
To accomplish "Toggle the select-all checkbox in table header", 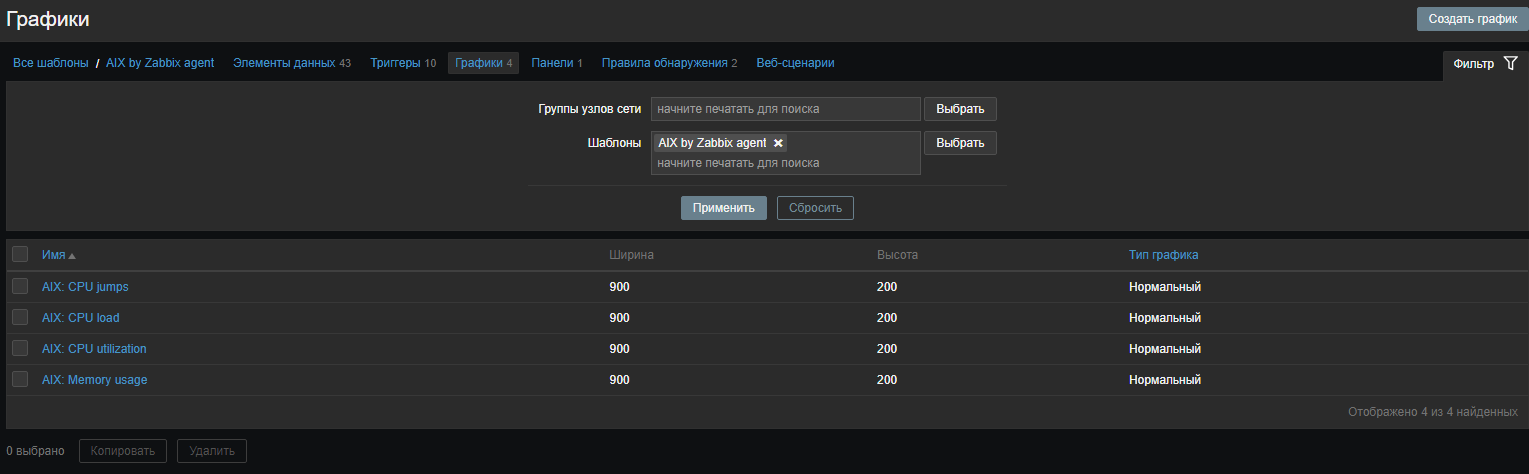I will (x=20, y=255).
